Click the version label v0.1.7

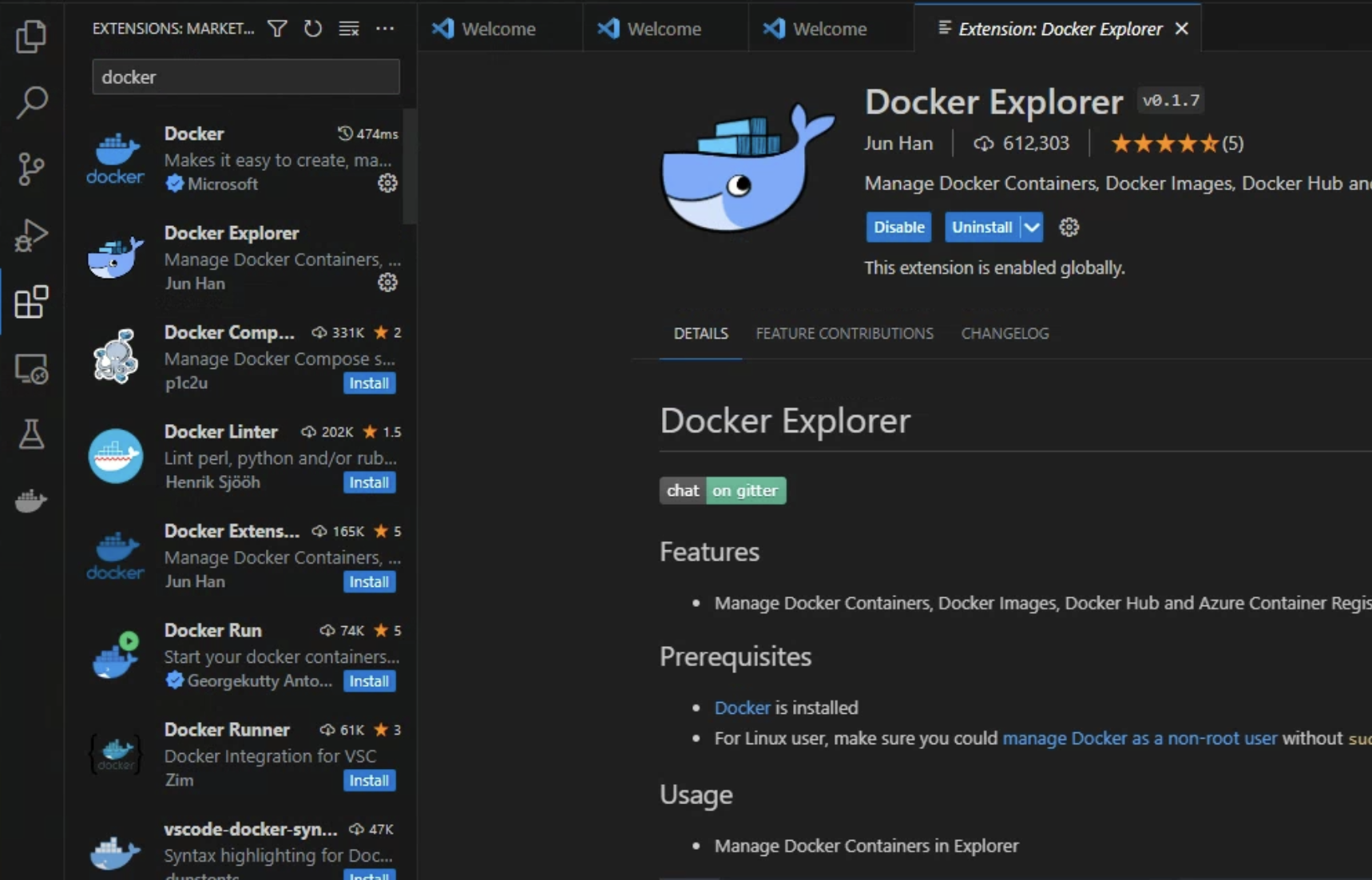coord(1171,101)
